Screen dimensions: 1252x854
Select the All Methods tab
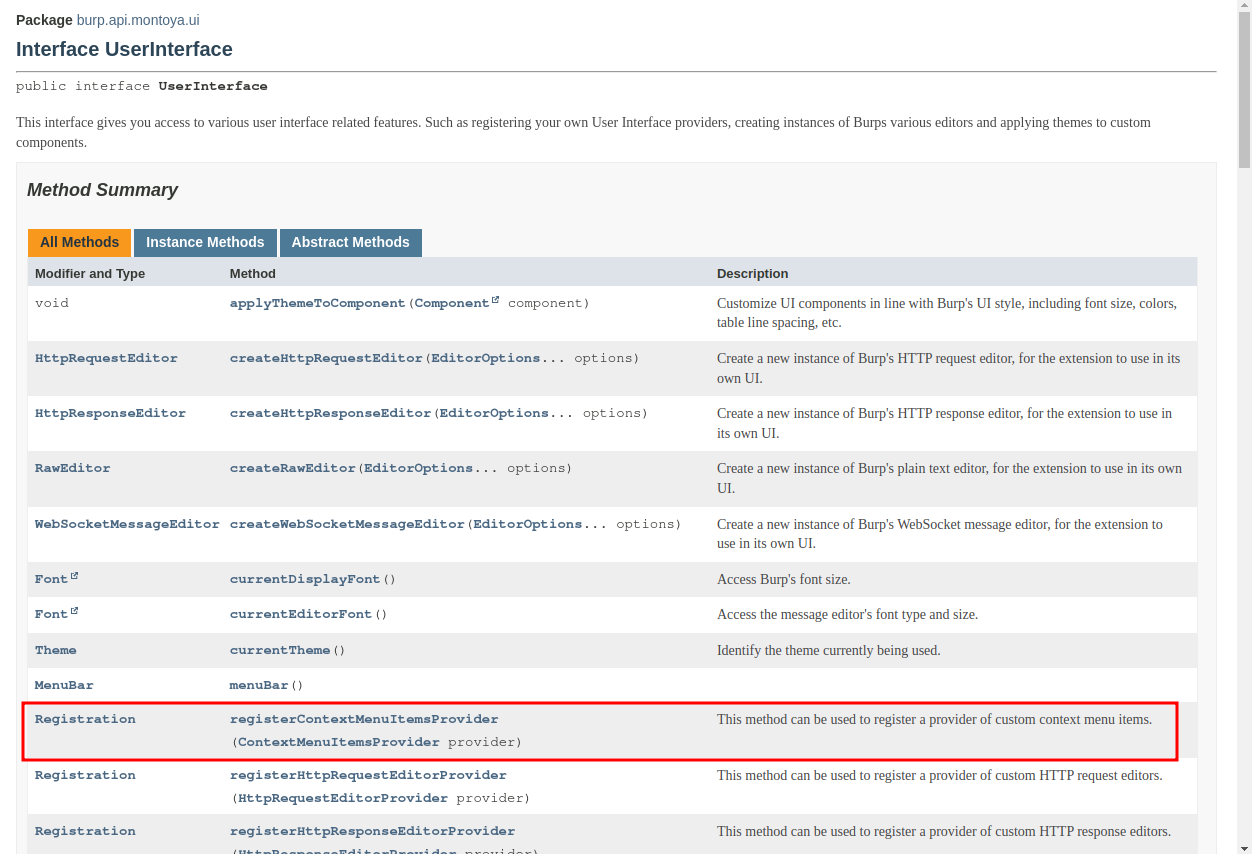click(x=79, y=242)
